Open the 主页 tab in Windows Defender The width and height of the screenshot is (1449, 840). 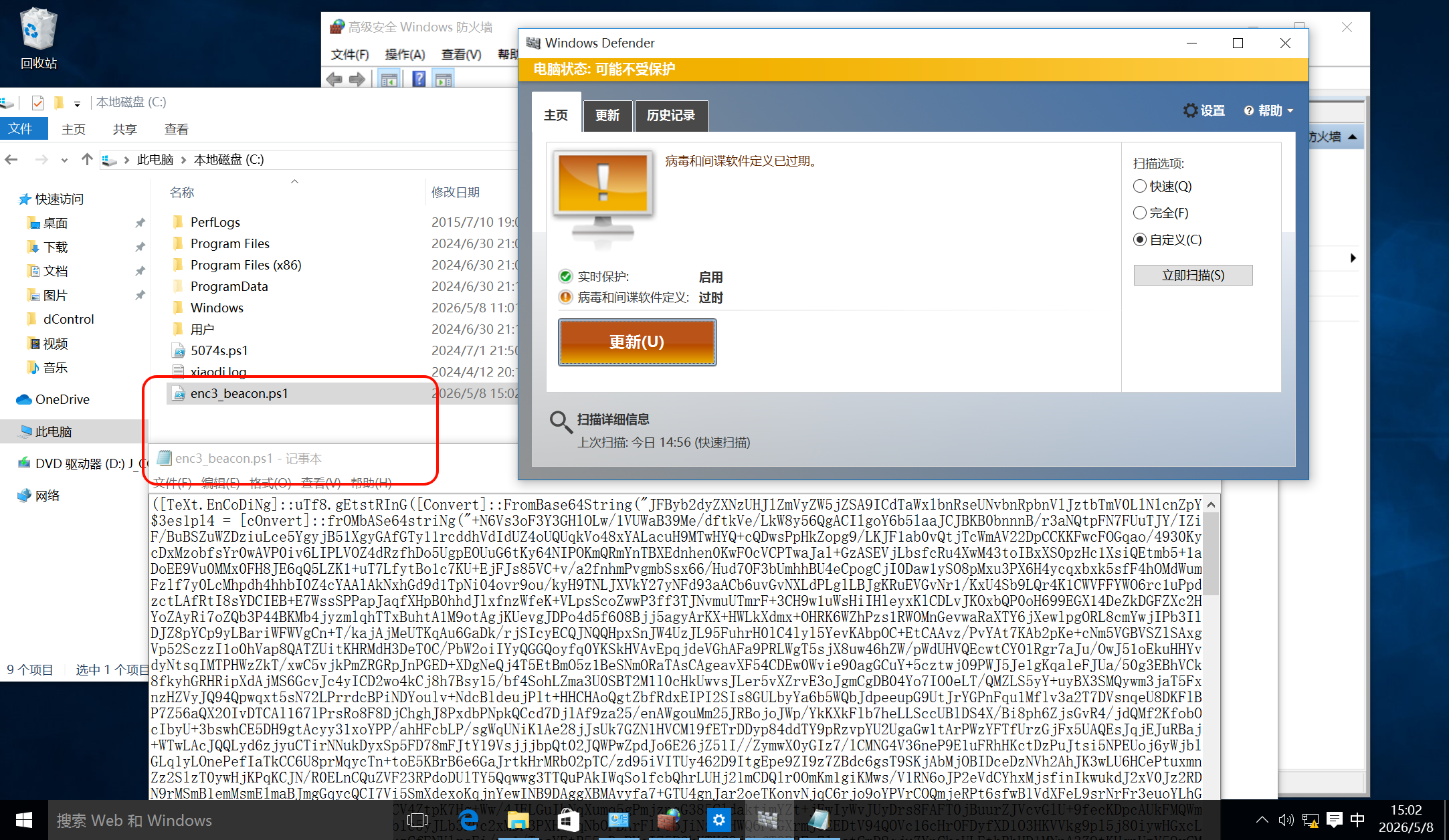click(x=556, y=115)
